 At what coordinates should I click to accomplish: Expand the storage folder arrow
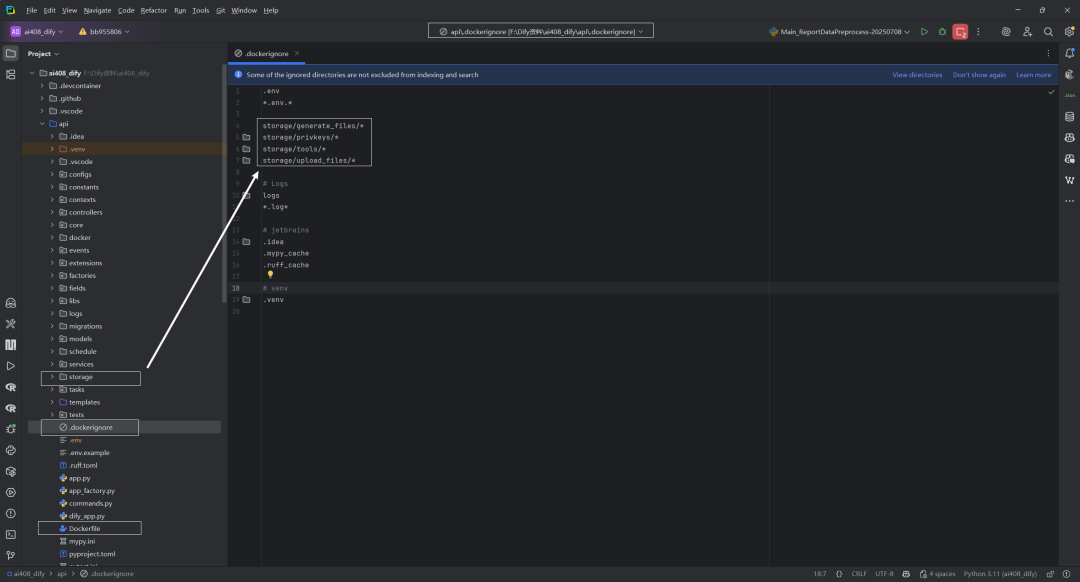pos(52,377)
